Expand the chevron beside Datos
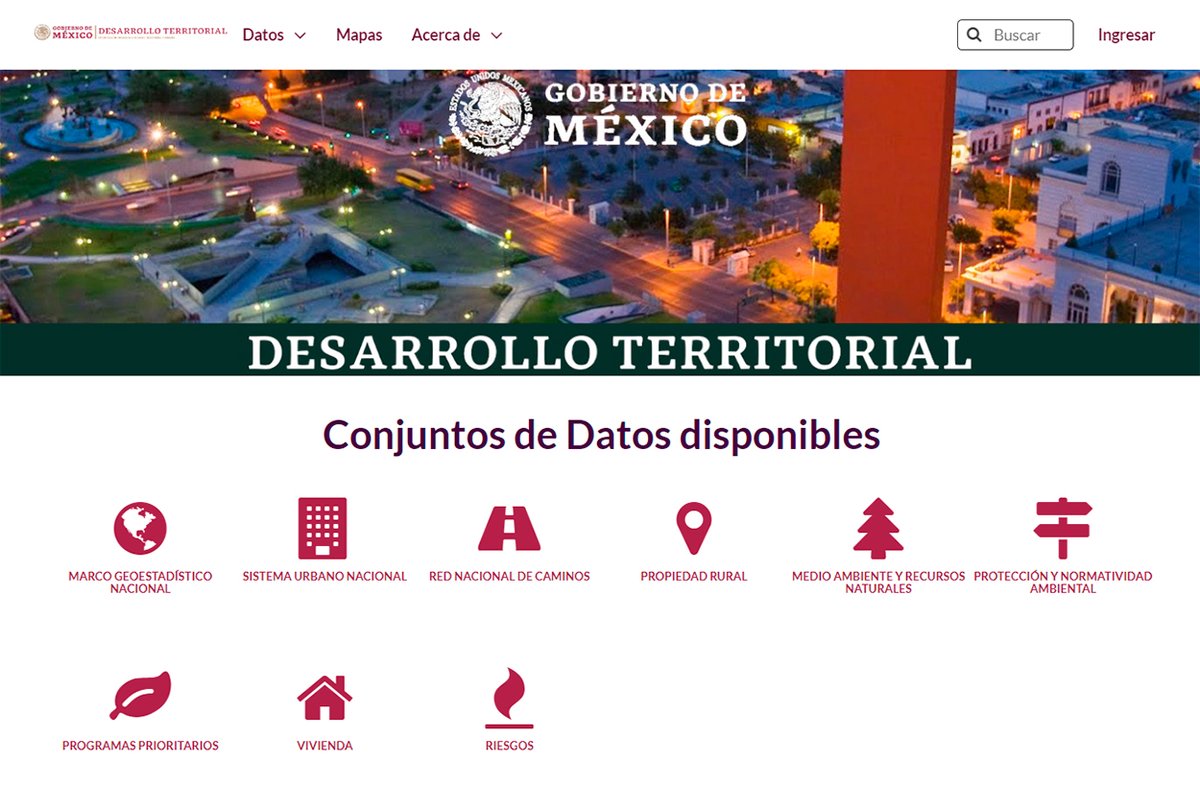 click(x=299, y=36)
